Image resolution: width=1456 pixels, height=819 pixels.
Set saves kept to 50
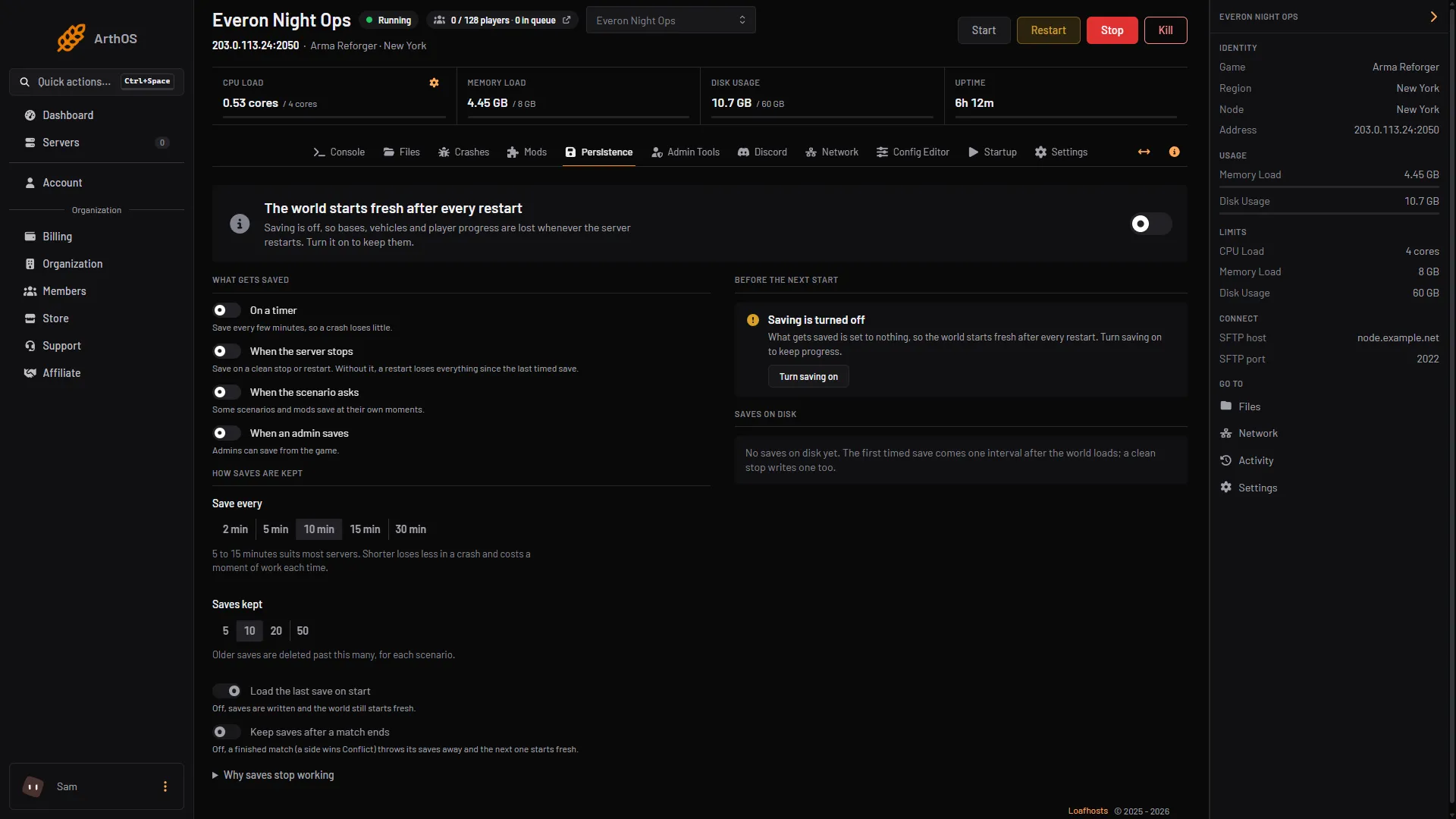[x=303, y=631]
